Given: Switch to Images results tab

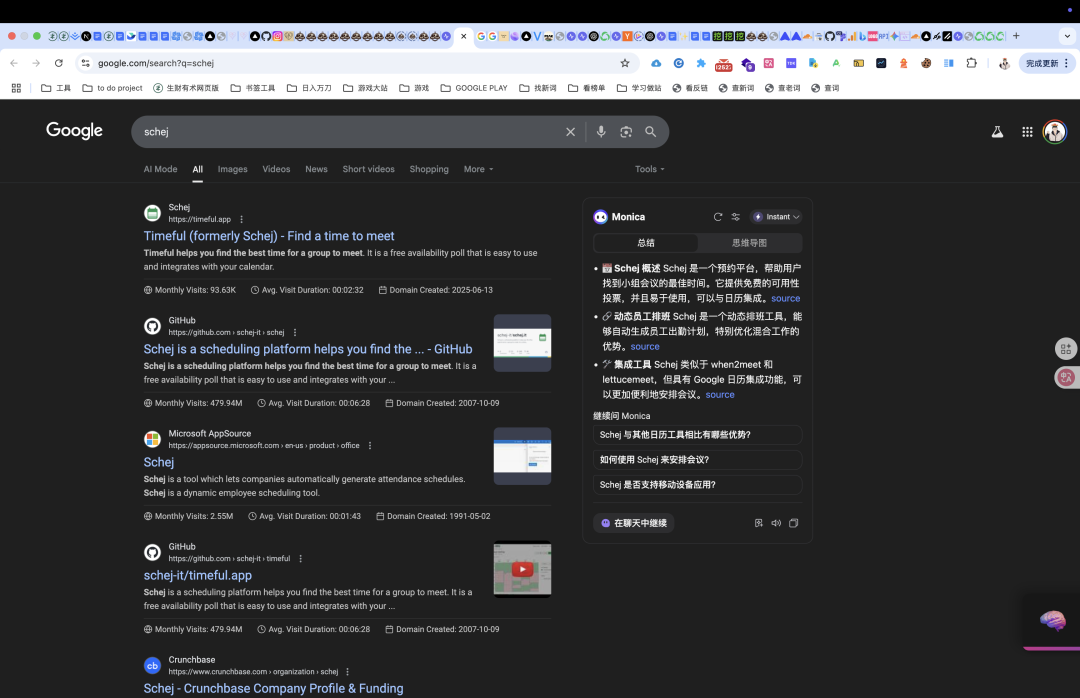Looking at the screenshot, I should 232,169.
